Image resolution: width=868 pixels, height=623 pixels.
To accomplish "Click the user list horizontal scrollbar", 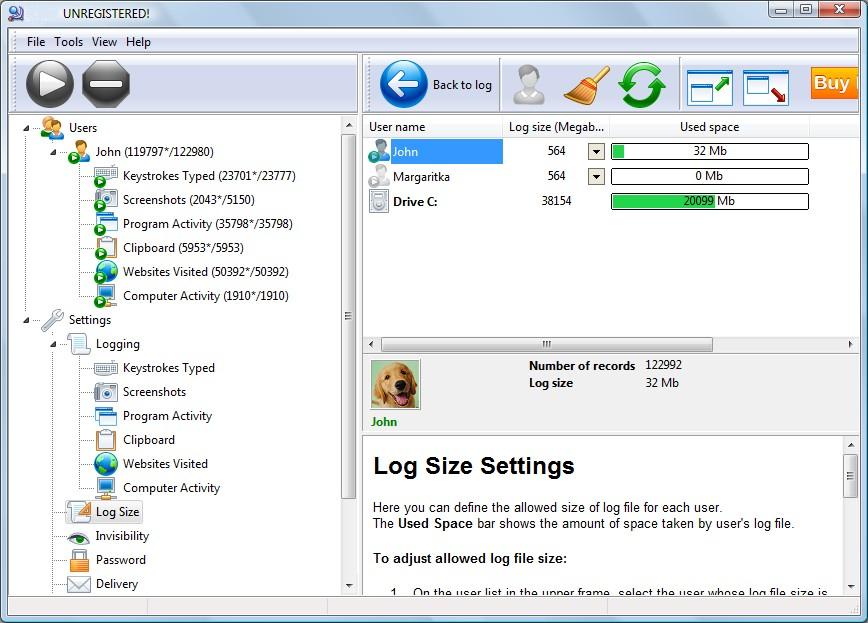I will pyautogui.click(x=546, y=344).
